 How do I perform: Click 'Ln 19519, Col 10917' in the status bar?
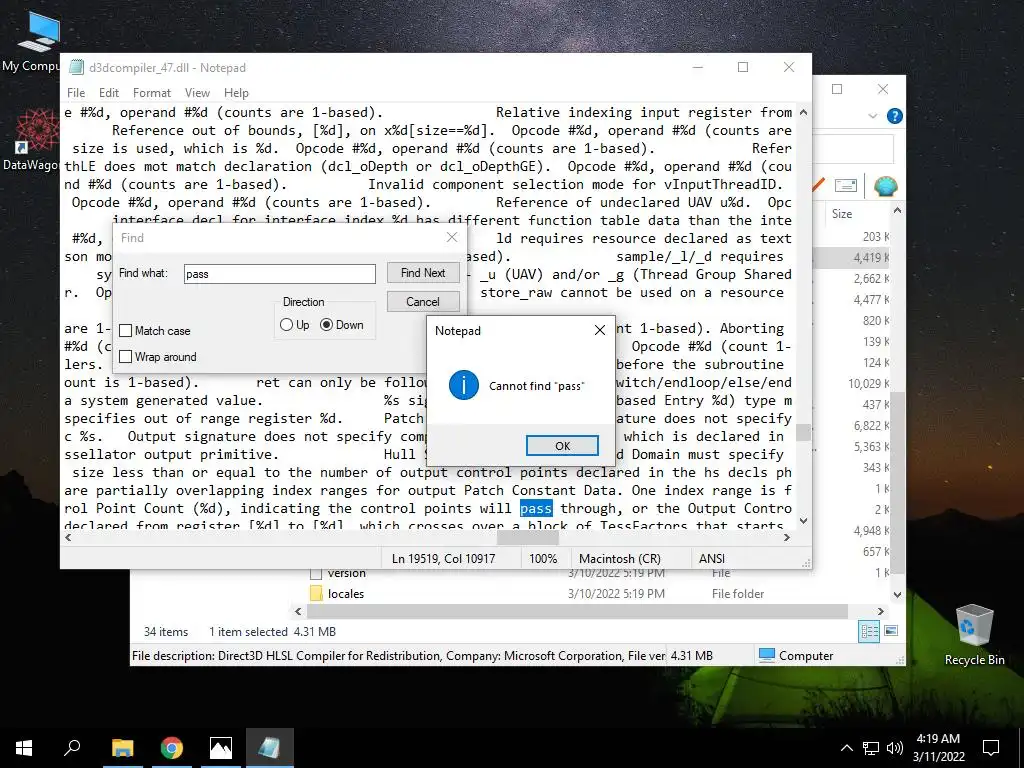443,558
